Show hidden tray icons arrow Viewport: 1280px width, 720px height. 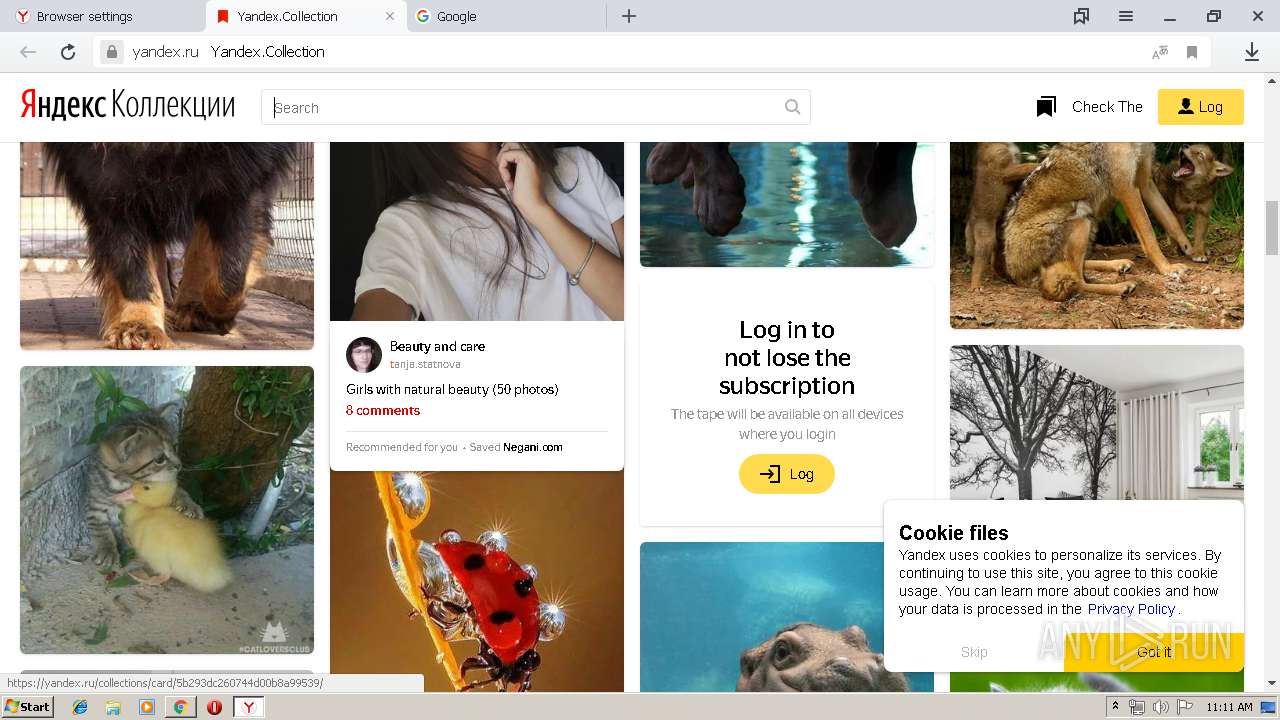click(x=1115, y=707)
